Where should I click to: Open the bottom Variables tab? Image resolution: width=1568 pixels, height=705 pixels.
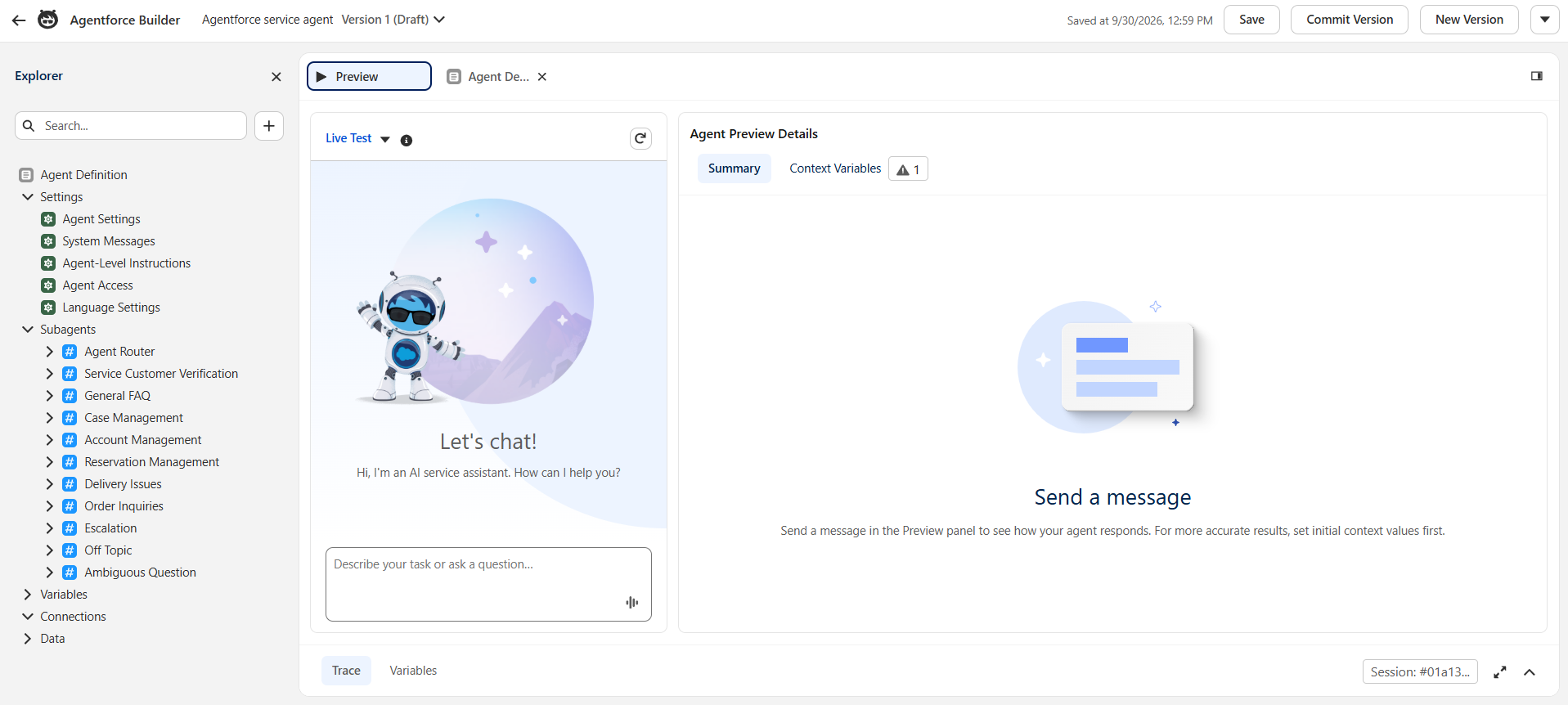[x=413, y=671]
